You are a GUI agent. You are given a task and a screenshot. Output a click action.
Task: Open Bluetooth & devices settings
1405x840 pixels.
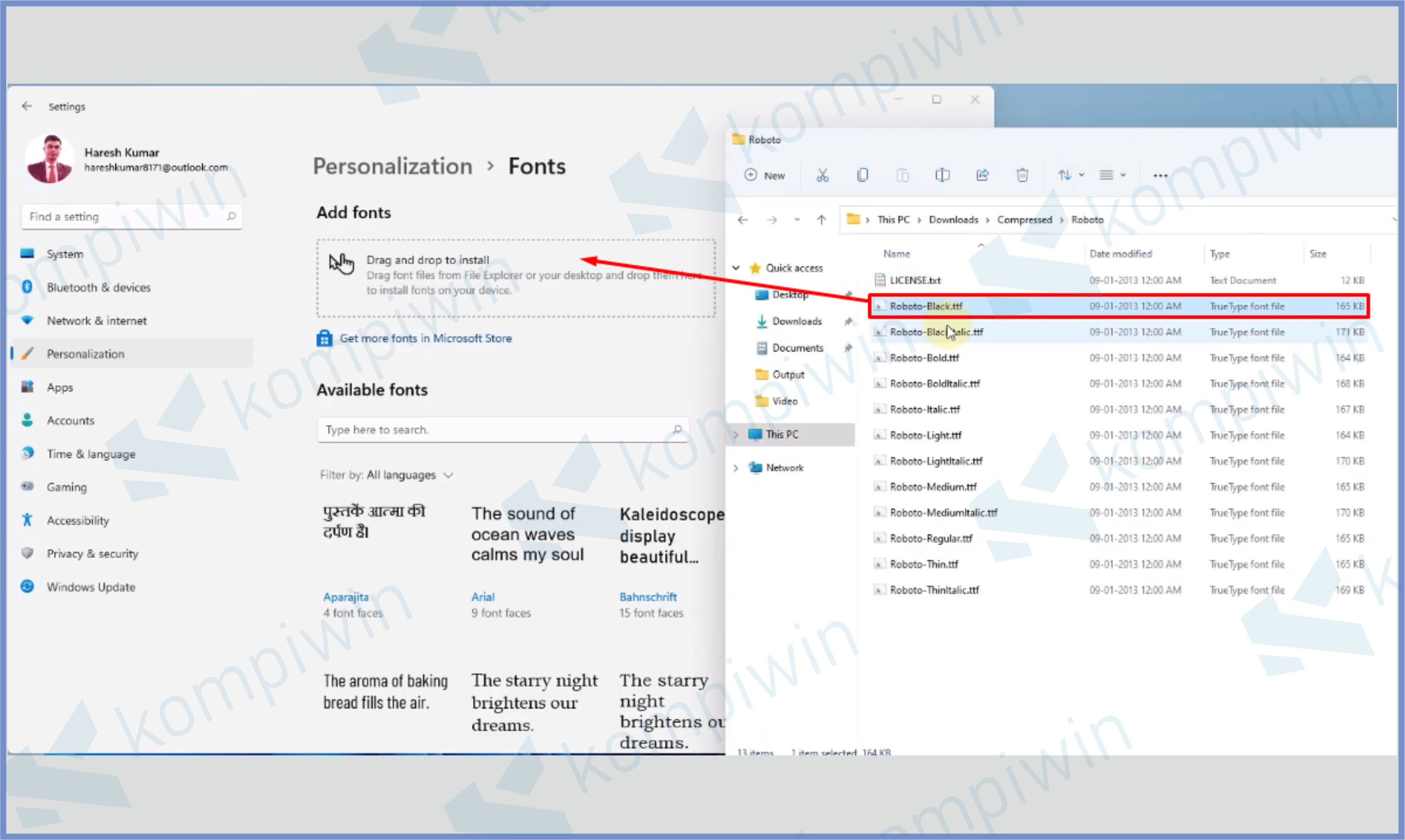(x=131, y=288)
